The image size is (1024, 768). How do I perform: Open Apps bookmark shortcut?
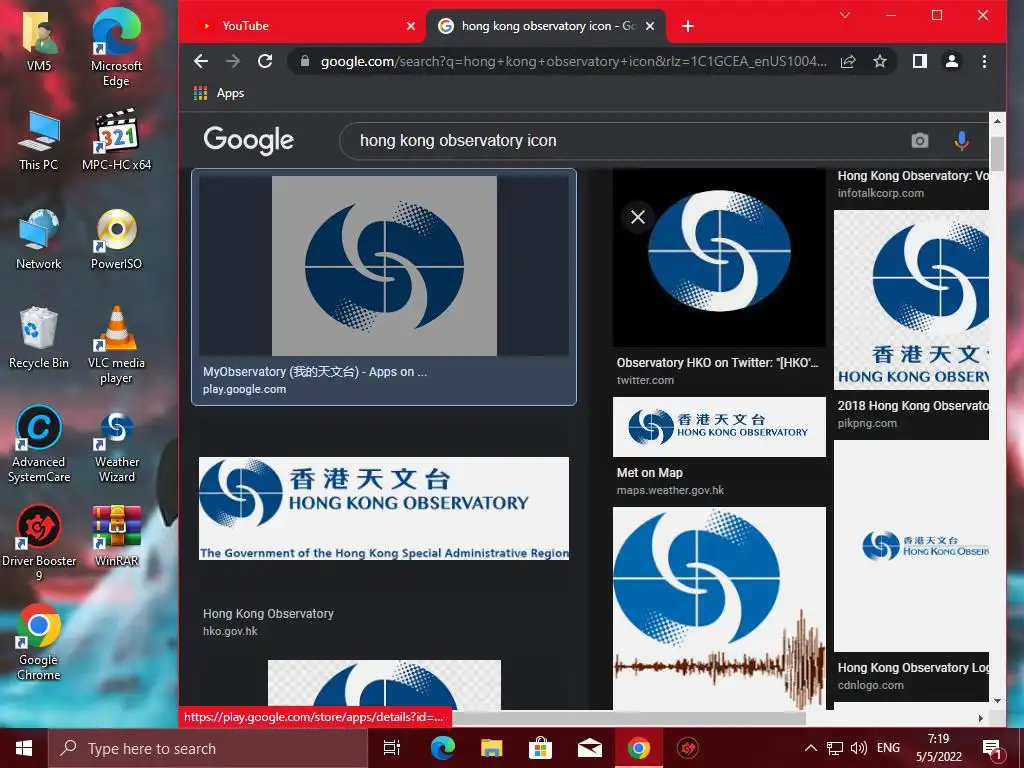pyautogui.click(x=219, y=93)
